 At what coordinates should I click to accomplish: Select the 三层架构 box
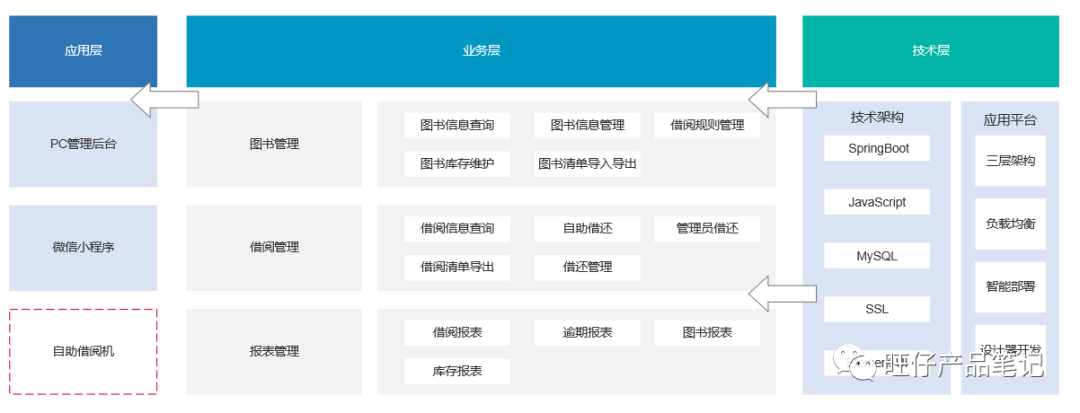coord(1010,161)
